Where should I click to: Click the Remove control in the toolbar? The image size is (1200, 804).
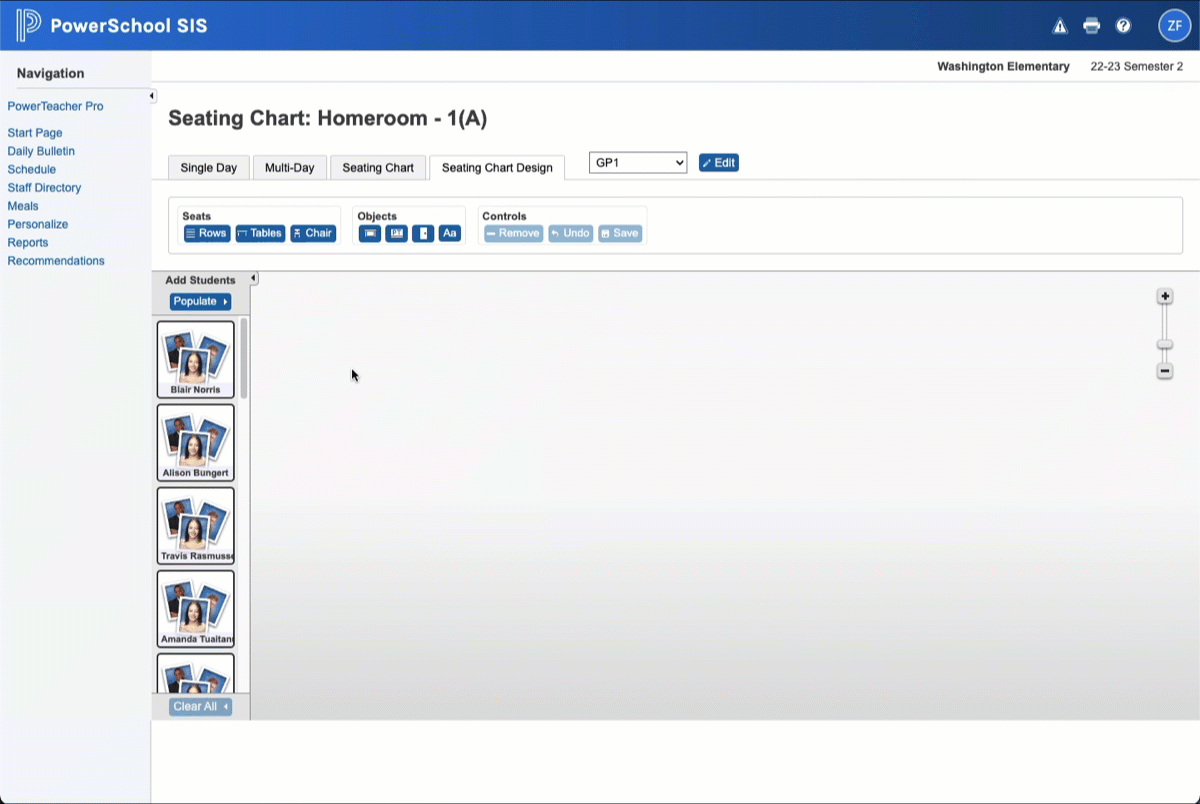click(x=513, y=233)
